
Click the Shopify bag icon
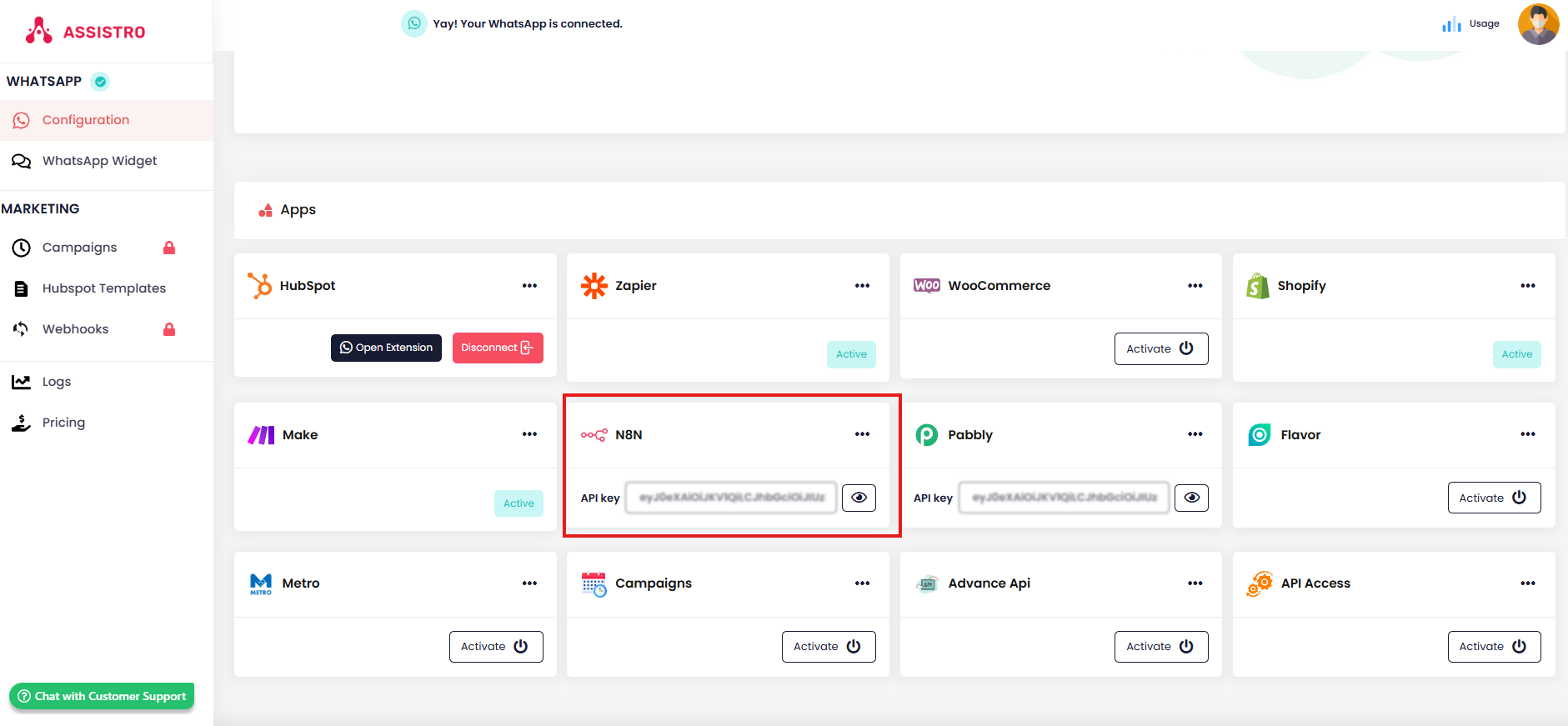point(1258,286)
